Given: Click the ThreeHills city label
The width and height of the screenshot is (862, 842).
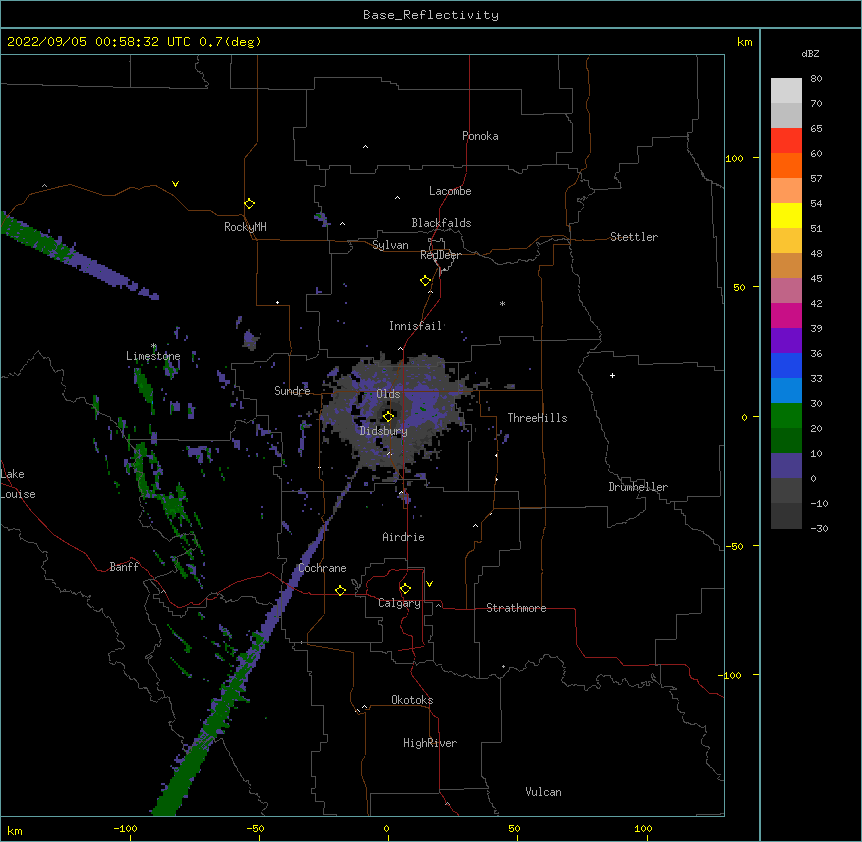Looking at the screenshot, I should (x=537, y=418).
